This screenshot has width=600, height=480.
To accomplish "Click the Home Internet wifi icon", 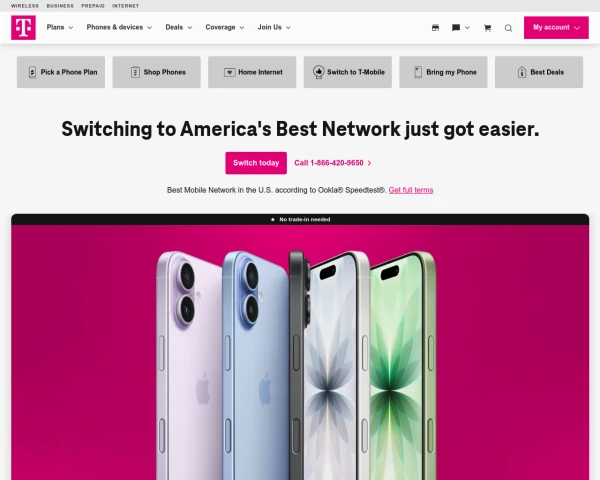I will pos(230,72).
